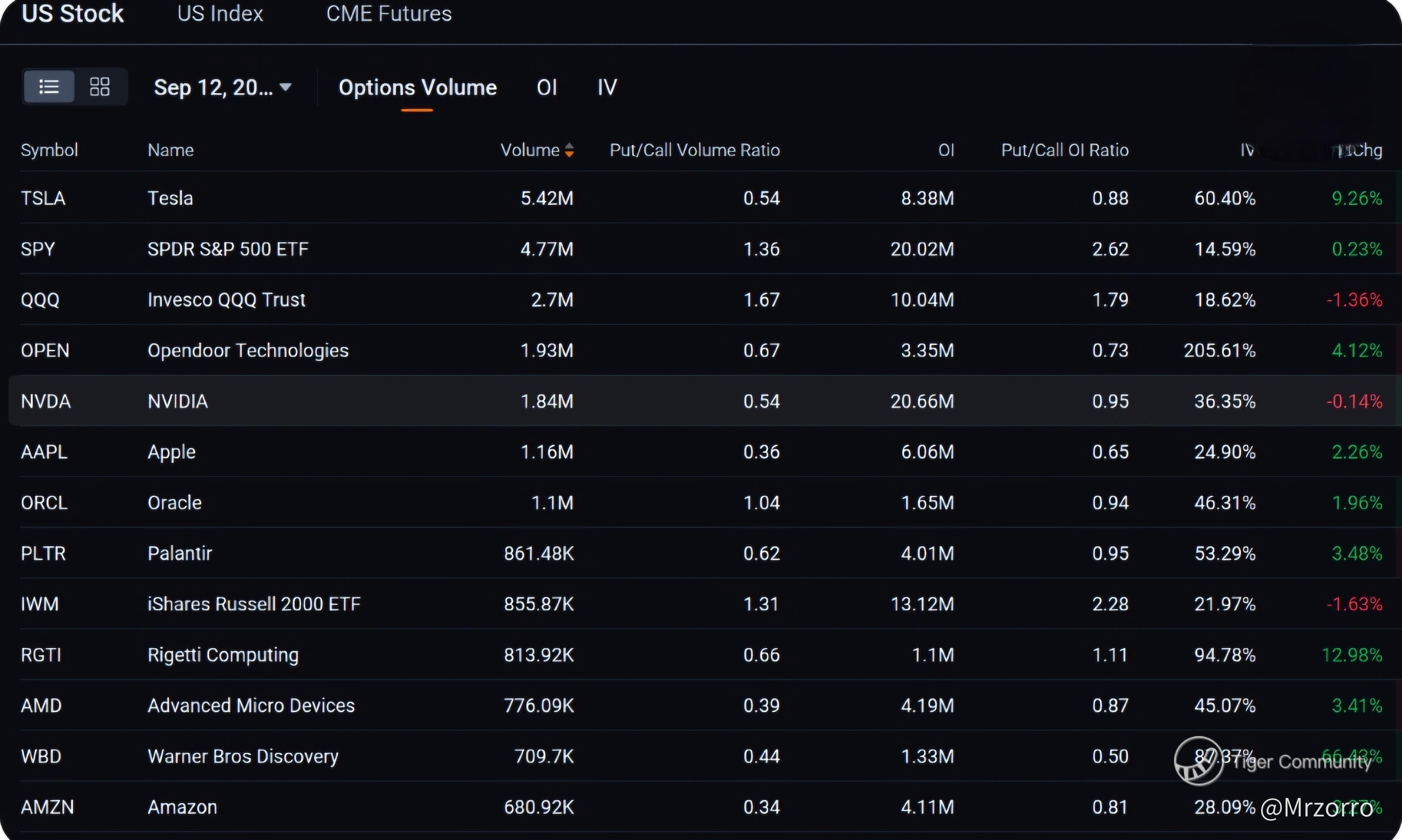Click the Symbol column header

point(49,150)
